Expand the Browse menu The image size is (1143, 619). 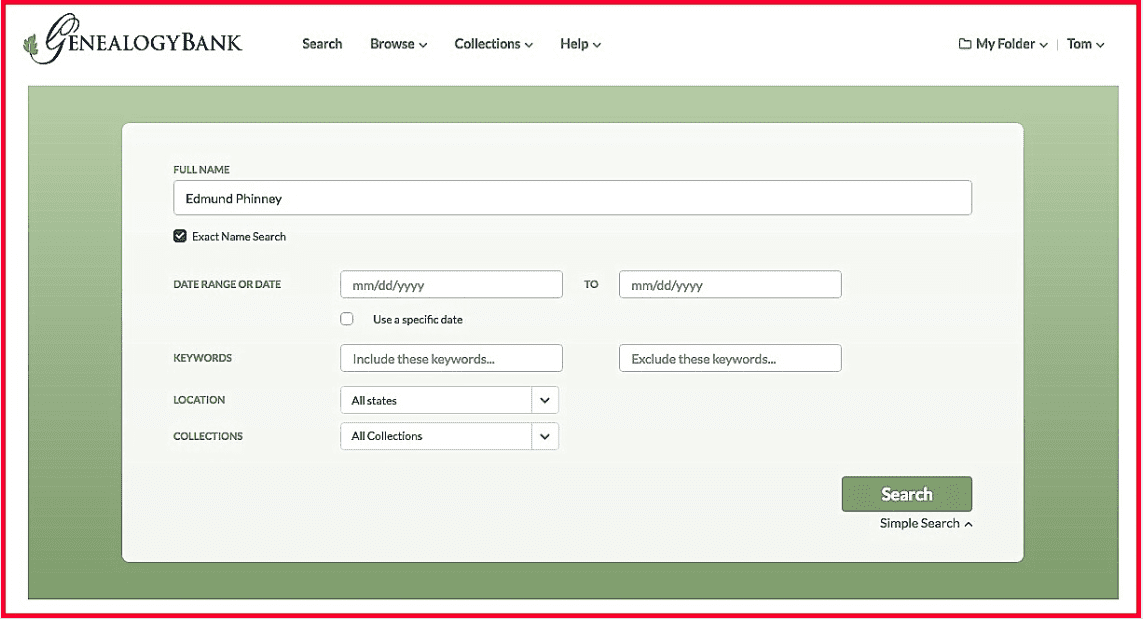[398, 44]
